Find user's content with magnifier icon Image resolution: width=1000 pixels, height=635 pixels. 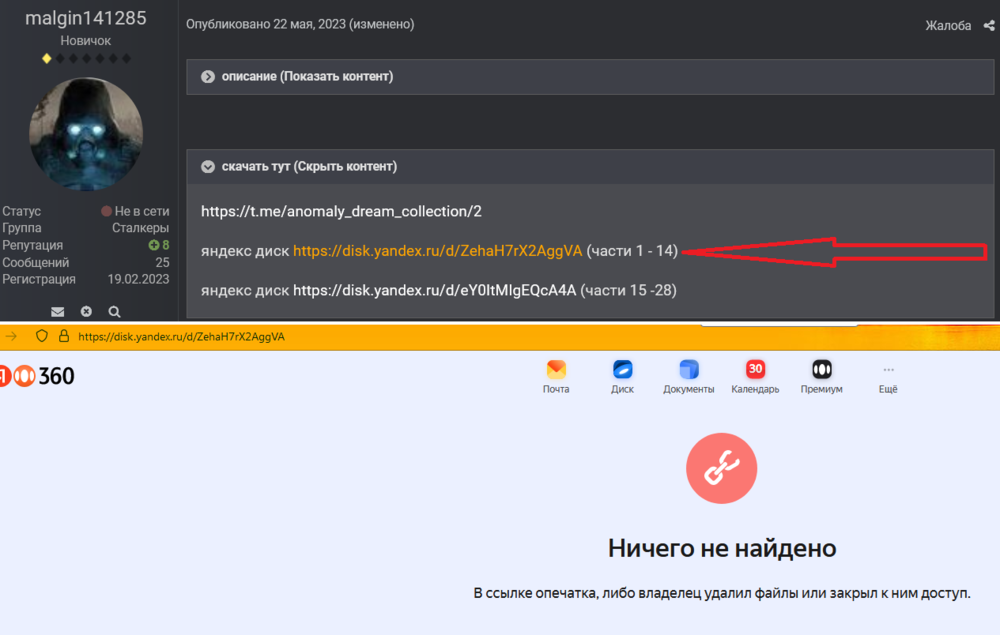[x=114, y=312]
